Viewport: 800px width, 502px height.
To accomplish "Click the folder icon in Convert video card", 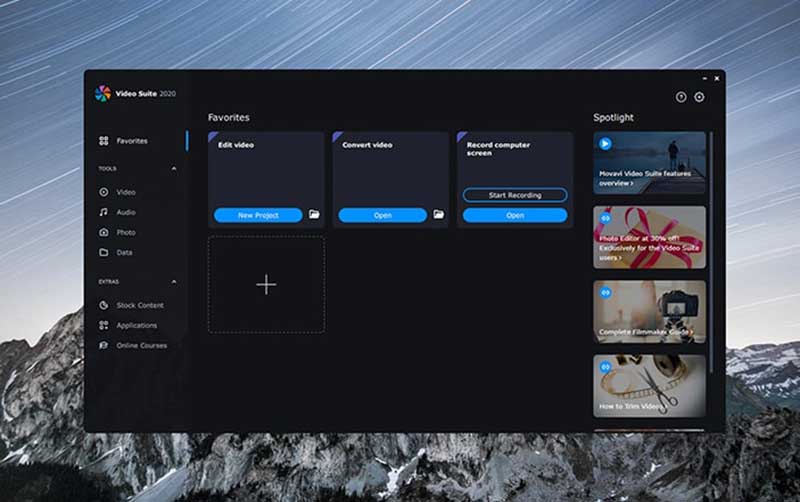I will [438, 215].
